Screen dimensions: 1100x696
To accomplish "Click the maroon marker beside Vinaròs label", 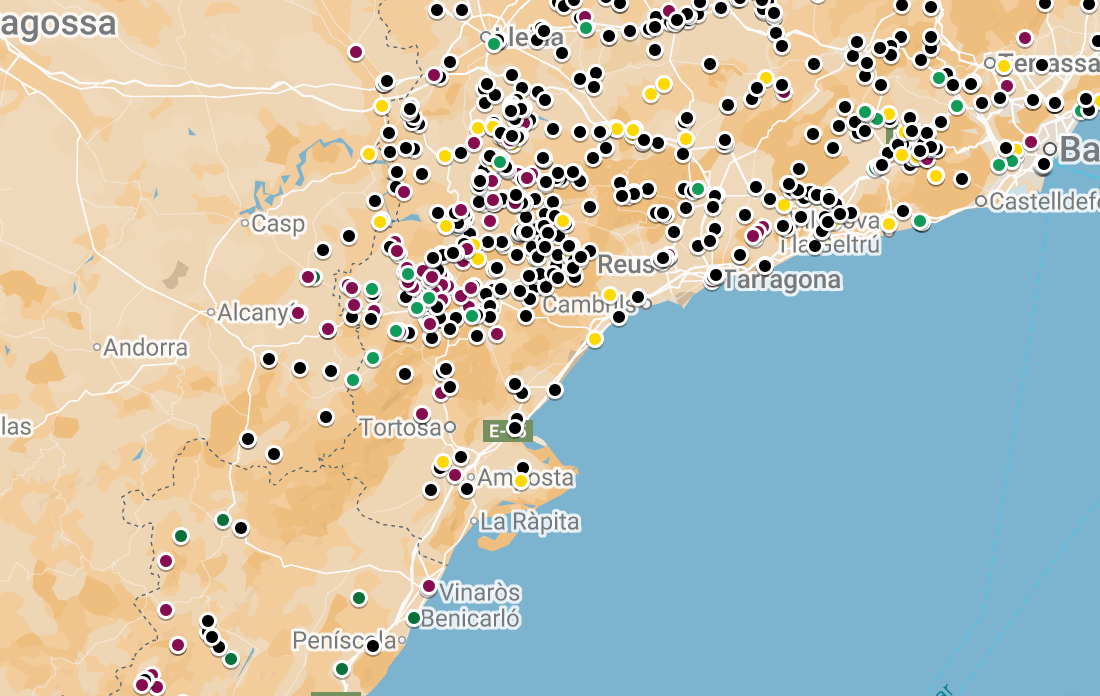I will (x=429, y=587).
